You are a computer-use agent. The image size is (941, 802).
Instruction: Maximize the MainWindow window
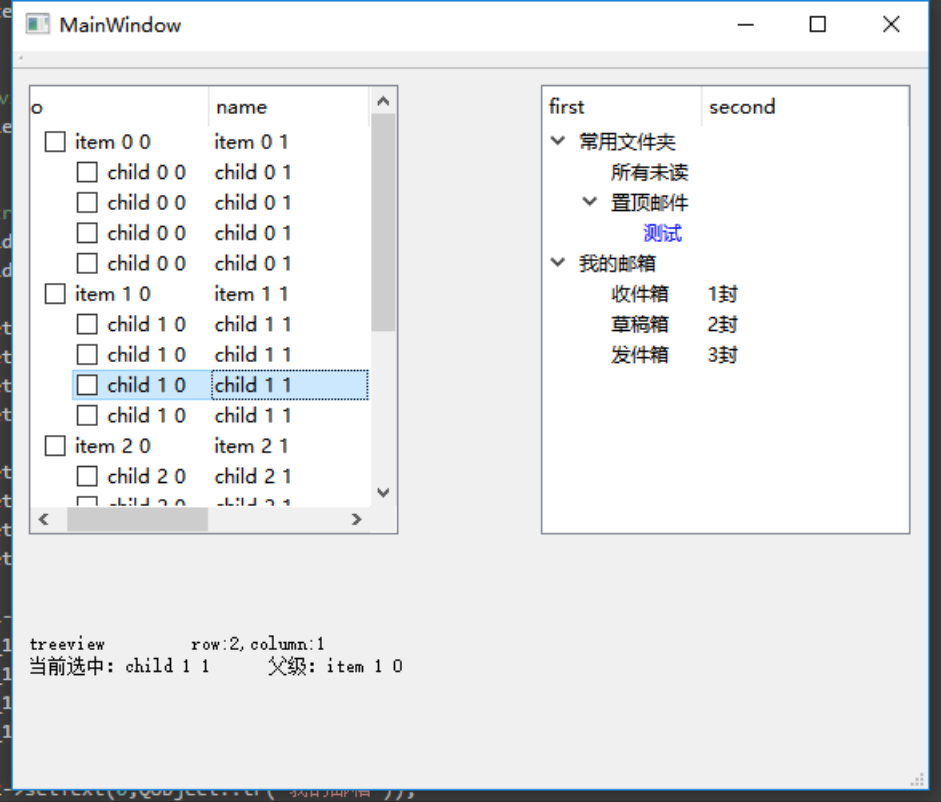[x=817, y=25]
